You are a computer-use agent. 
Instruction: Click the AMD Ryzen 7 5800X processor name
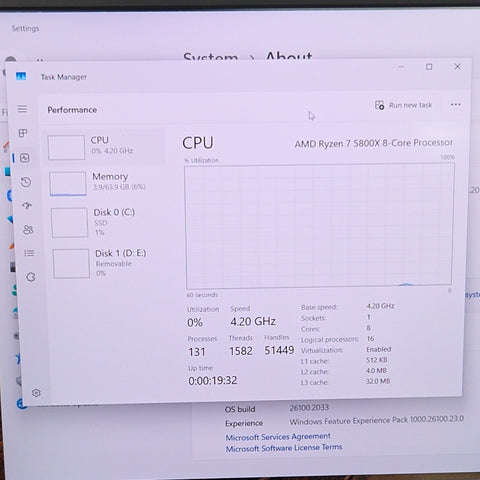point(374,143)
